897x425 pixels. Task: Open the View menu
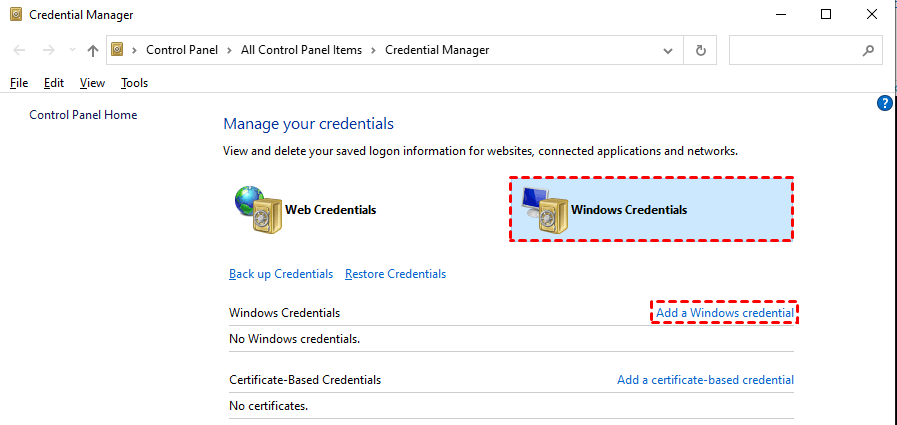point(92,83)
